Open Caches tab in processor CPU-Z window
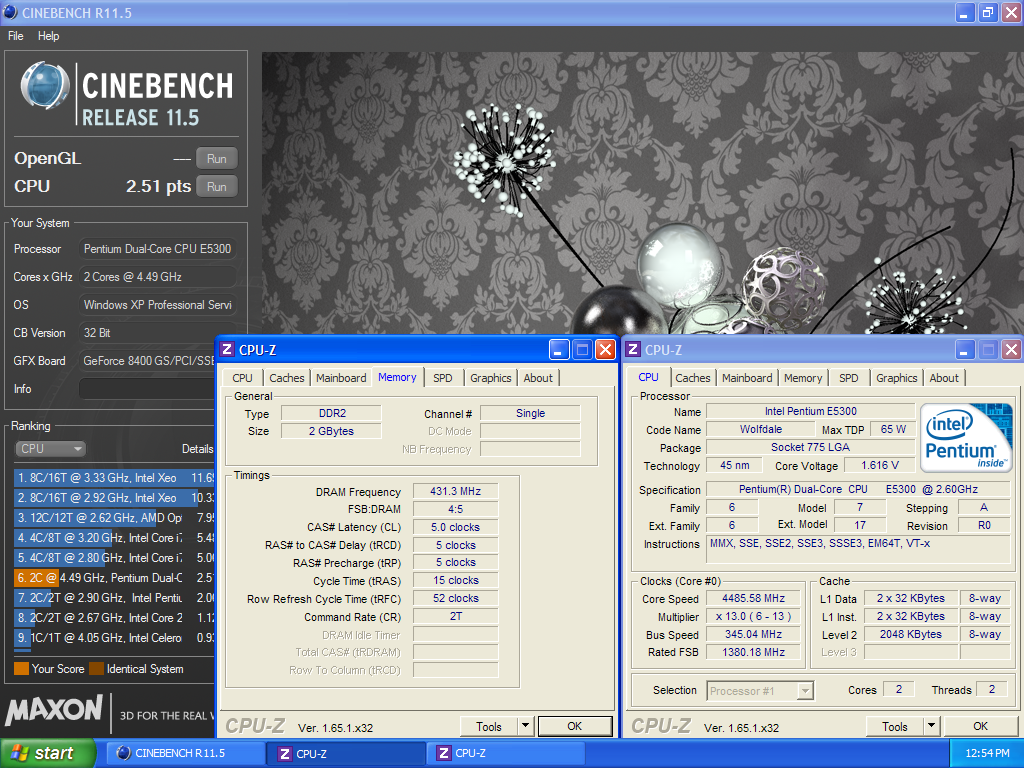The height and width of the screenshot is (768, 1024). 693,378
